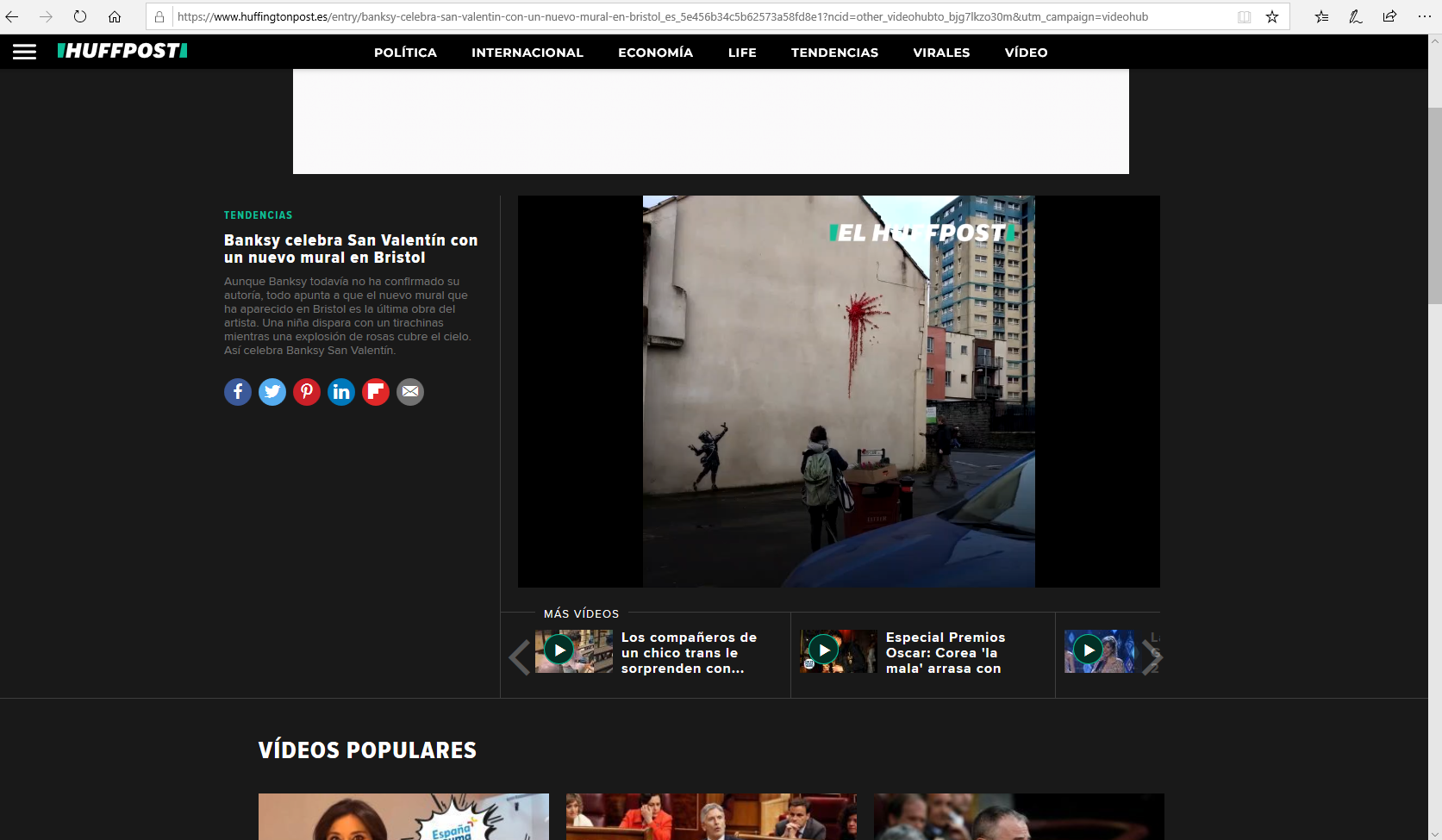Image resolution: width=1442 pixels, height=840 pixels.
Task: Refresh the page in browser
Action: pos(79,16)
